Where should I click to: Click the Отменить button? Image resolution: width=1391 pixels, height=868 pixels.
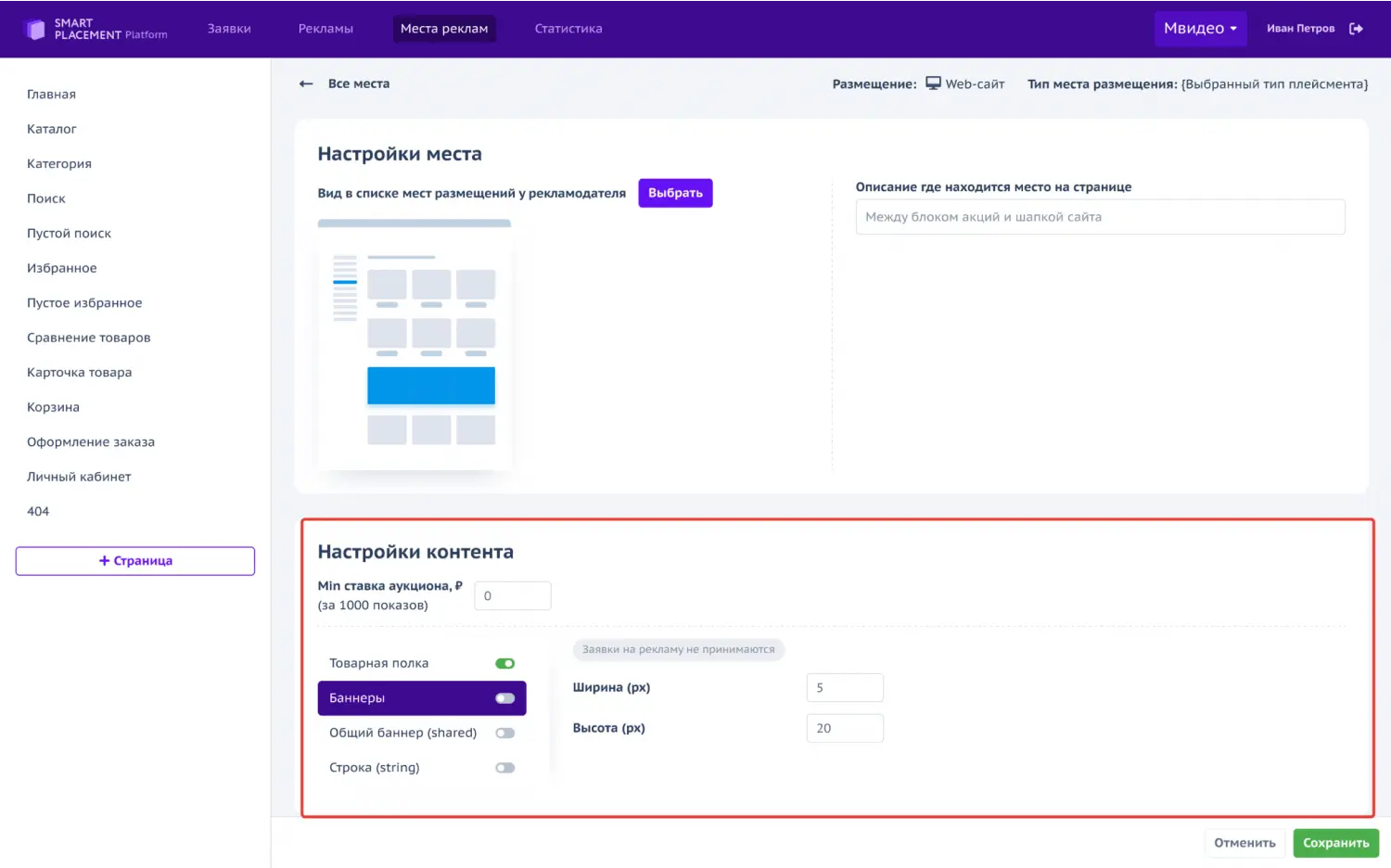coord(1244,843)
